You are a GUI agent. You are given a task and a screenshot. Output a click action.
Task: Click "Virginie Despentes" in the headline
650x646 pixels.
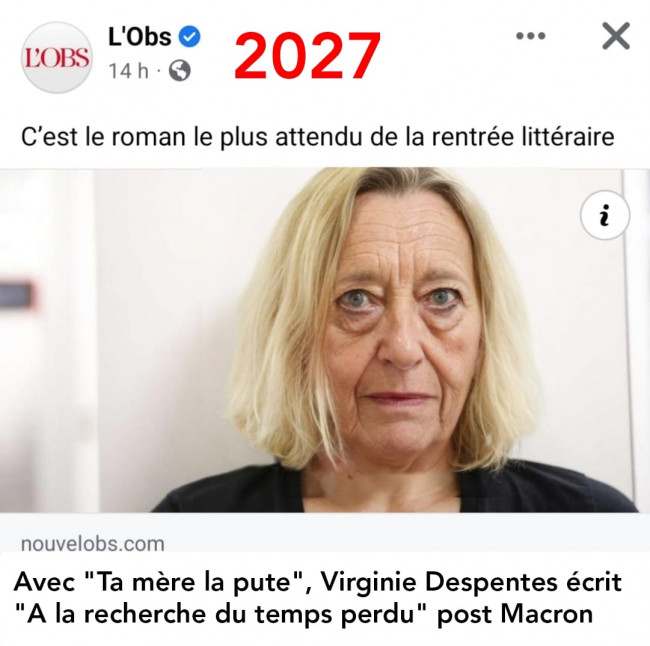coord(419,583)
